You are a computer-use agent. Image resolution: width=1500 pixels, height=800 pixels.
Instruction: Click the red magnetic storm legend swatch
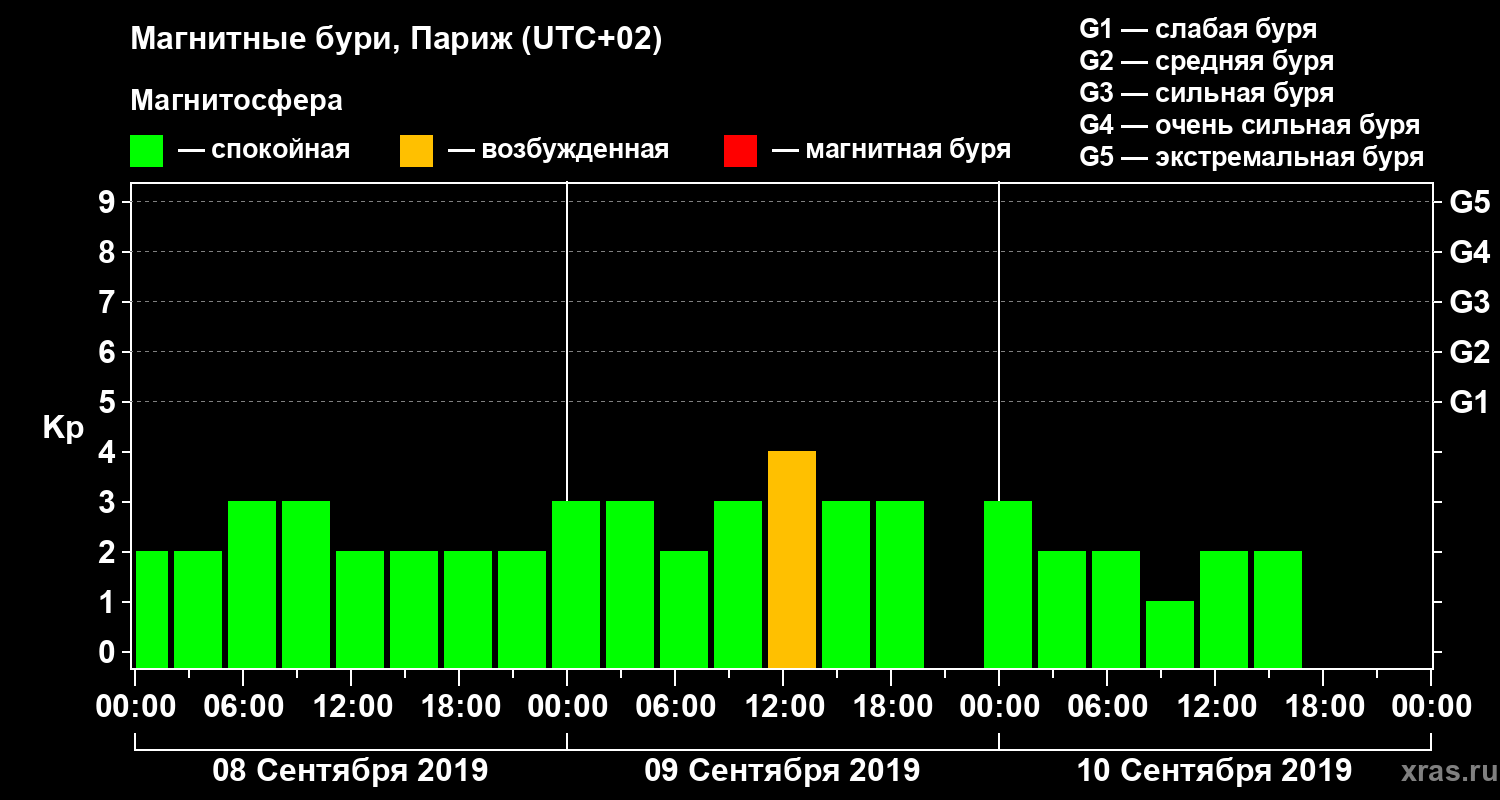point(741,151)
